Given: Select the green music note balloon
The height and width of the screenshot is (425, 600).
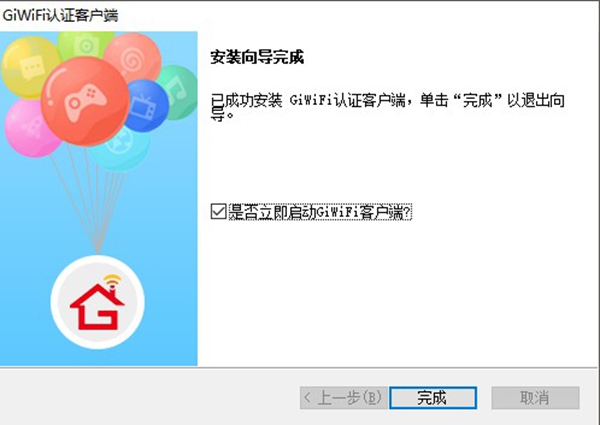Looking at the screenshot, I should 178,92.
